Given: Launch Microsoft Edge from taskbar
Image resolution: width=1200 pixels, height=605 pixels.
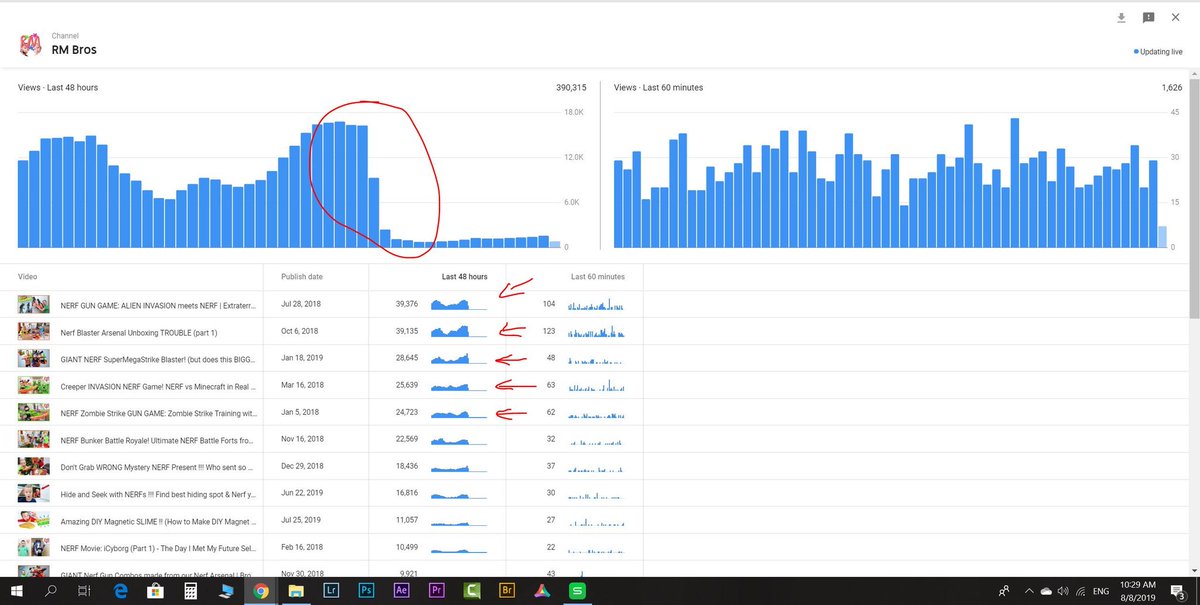Looking at the screenshot, I should pos(120,591).
